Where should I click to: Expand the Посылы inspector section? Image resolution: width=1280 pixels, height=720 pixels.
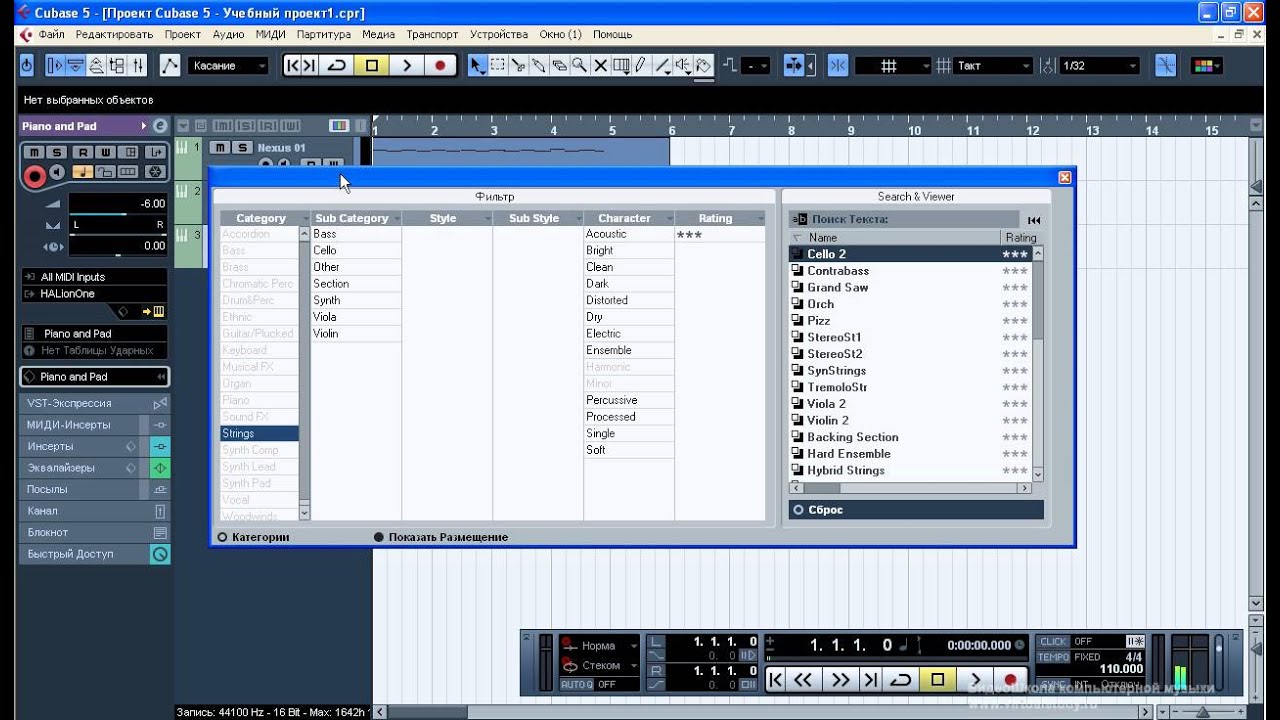94,490
